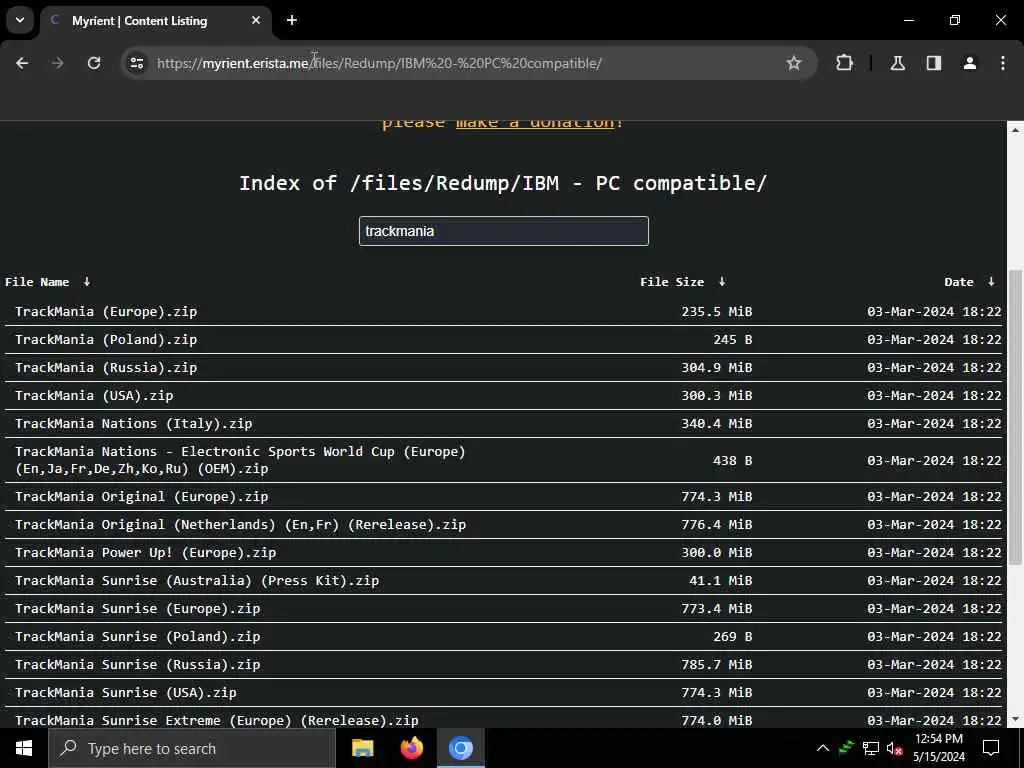The height and width of the screenshot is (768, 1024).
Task: Download TrackMania Original (Europe).zip
Action: point(141,497)
